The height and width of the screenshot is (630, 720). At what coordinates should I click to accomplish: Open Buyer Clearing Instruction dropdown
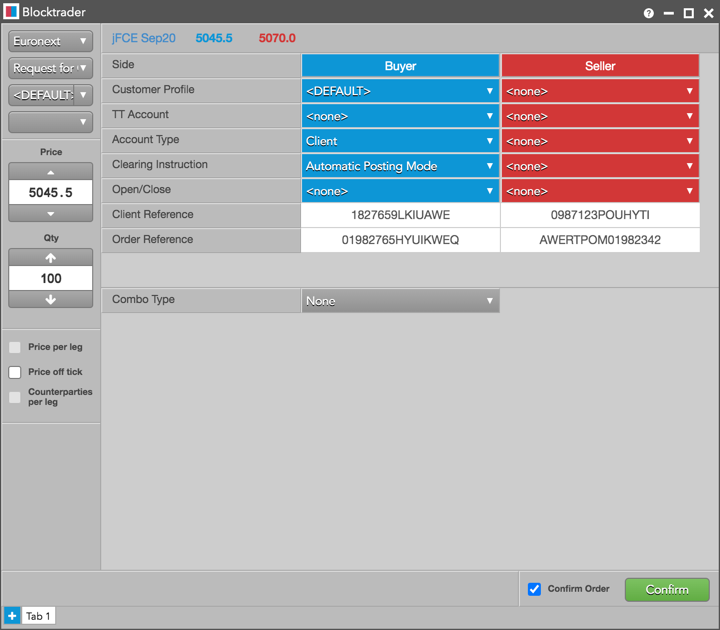(x=400, y=166)
